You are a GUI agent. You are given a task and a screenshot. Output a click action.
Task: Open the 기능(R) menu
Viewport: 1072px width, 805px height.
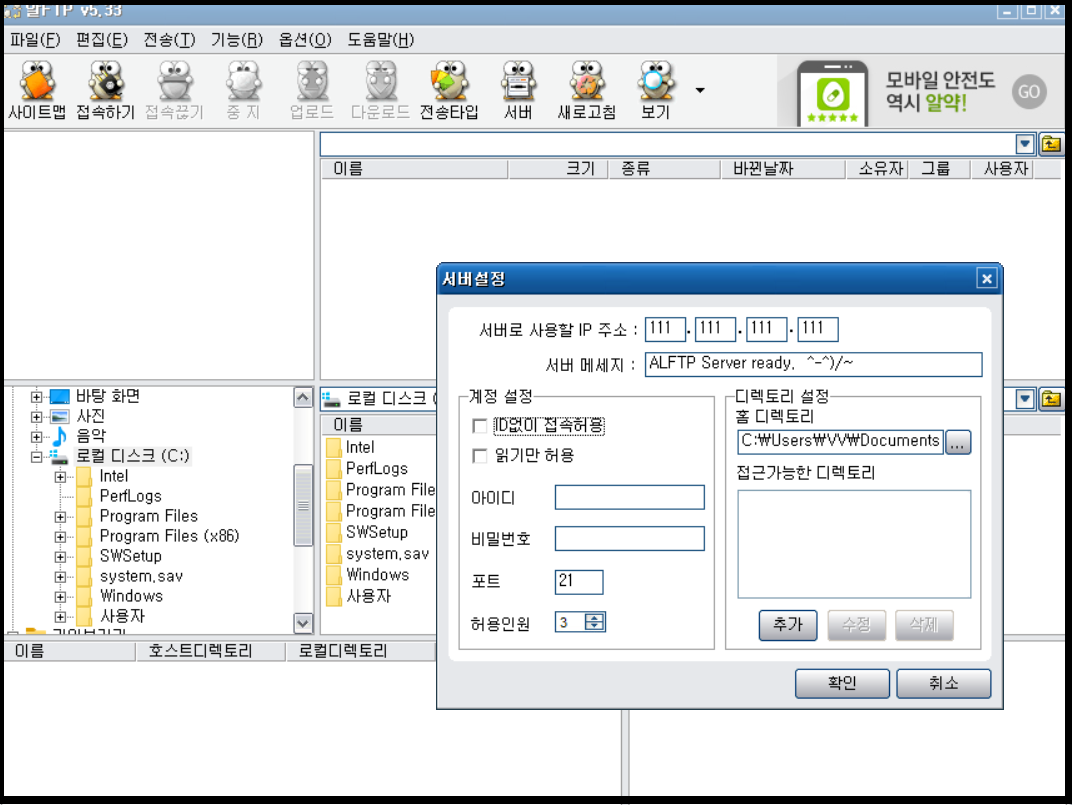[237, 40]
